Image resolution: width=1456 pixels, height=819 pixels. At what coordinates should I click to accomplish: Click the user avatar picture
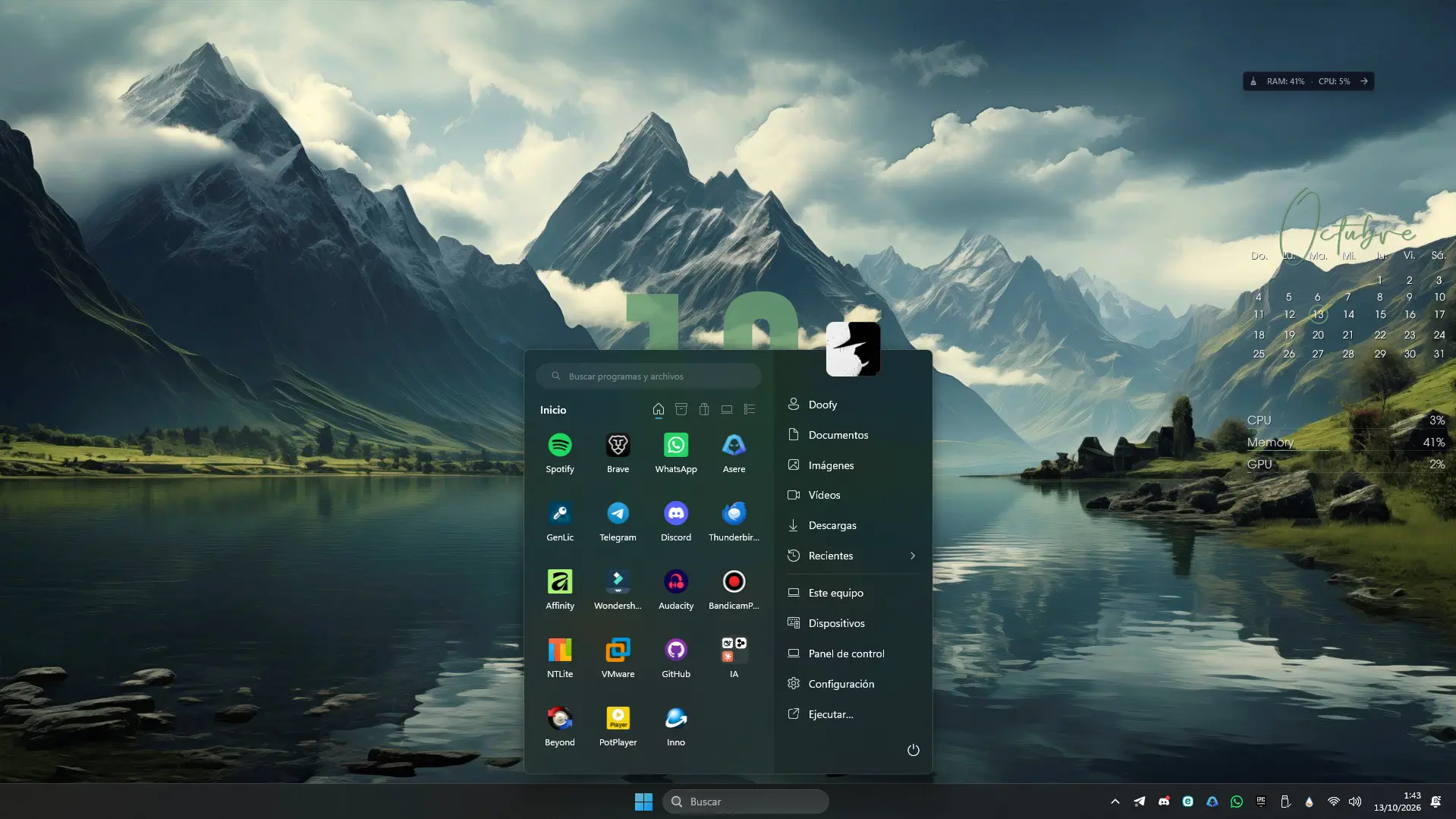[853, 349]
